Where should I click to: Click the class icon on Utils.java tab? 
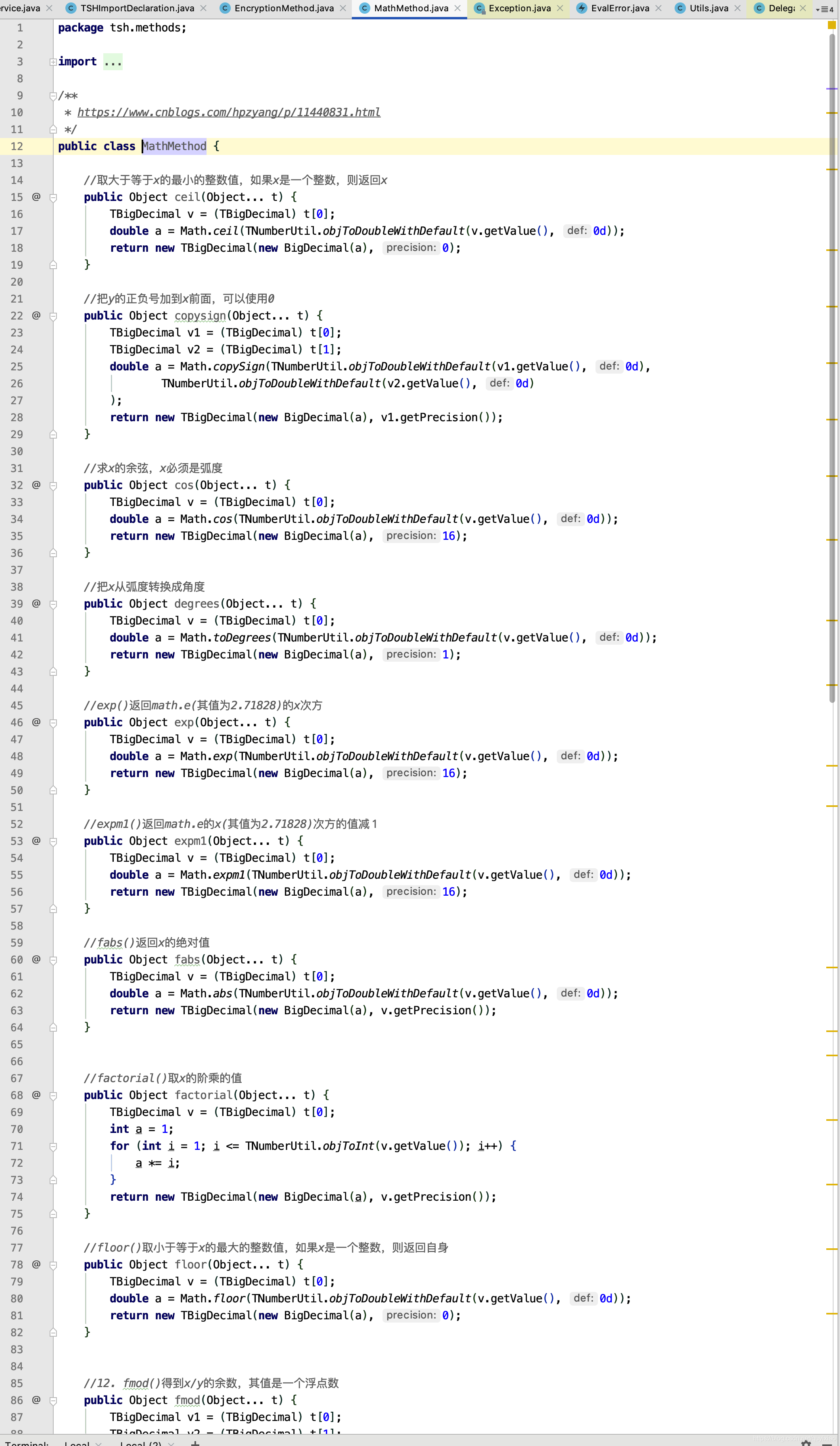[680, 8]
